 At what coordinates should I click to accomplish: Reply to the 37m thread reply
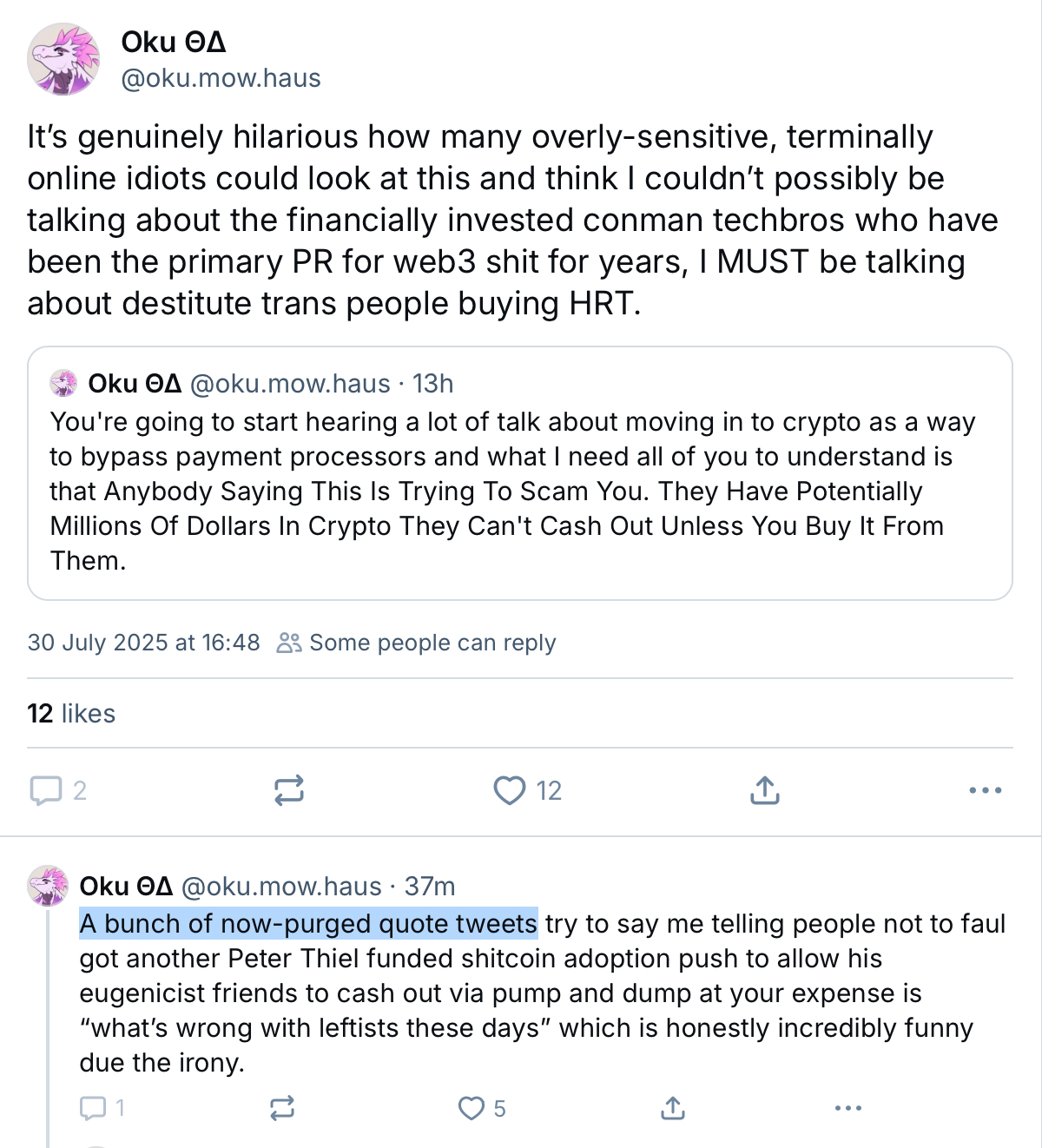tap(93, 1108)
